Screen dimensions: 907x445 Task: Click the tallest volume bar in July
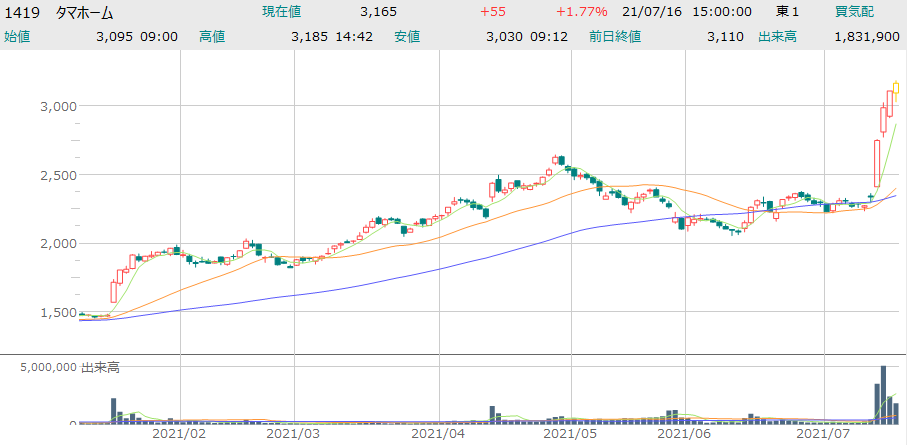click(883, 394)
